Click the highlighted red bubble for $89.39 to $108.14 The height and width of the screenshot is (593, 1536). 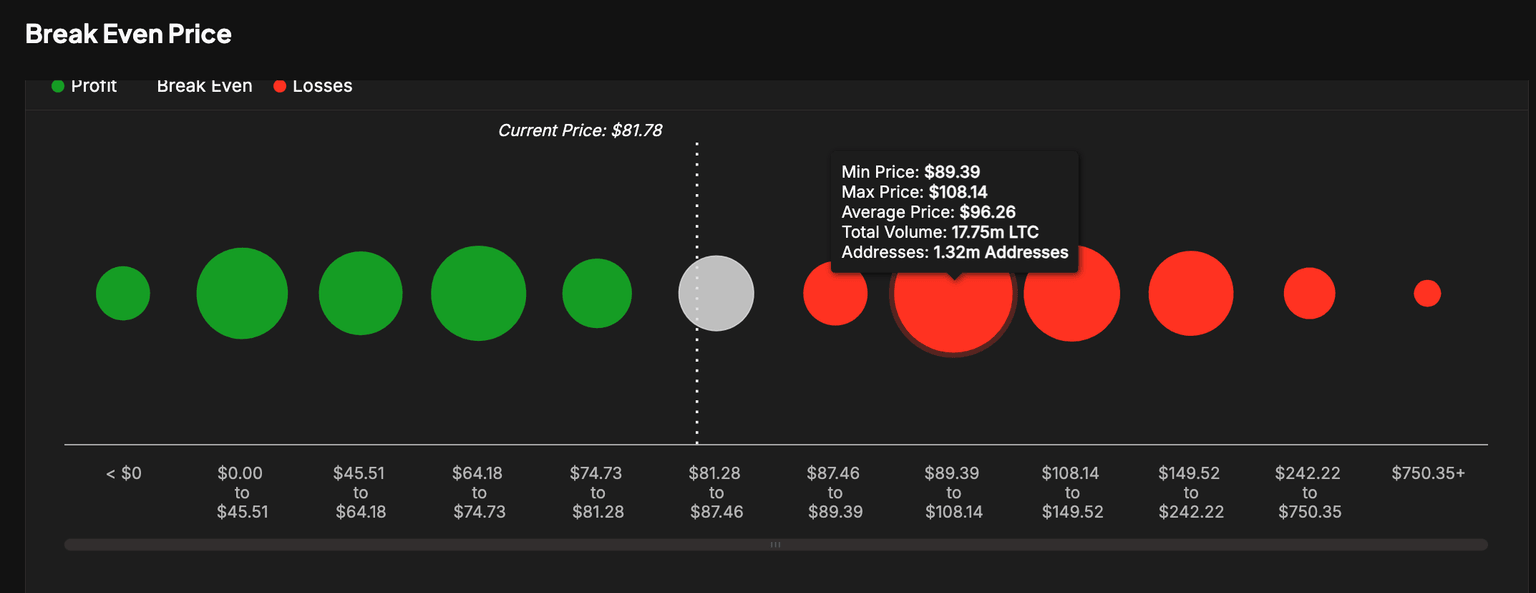(953, 292)
